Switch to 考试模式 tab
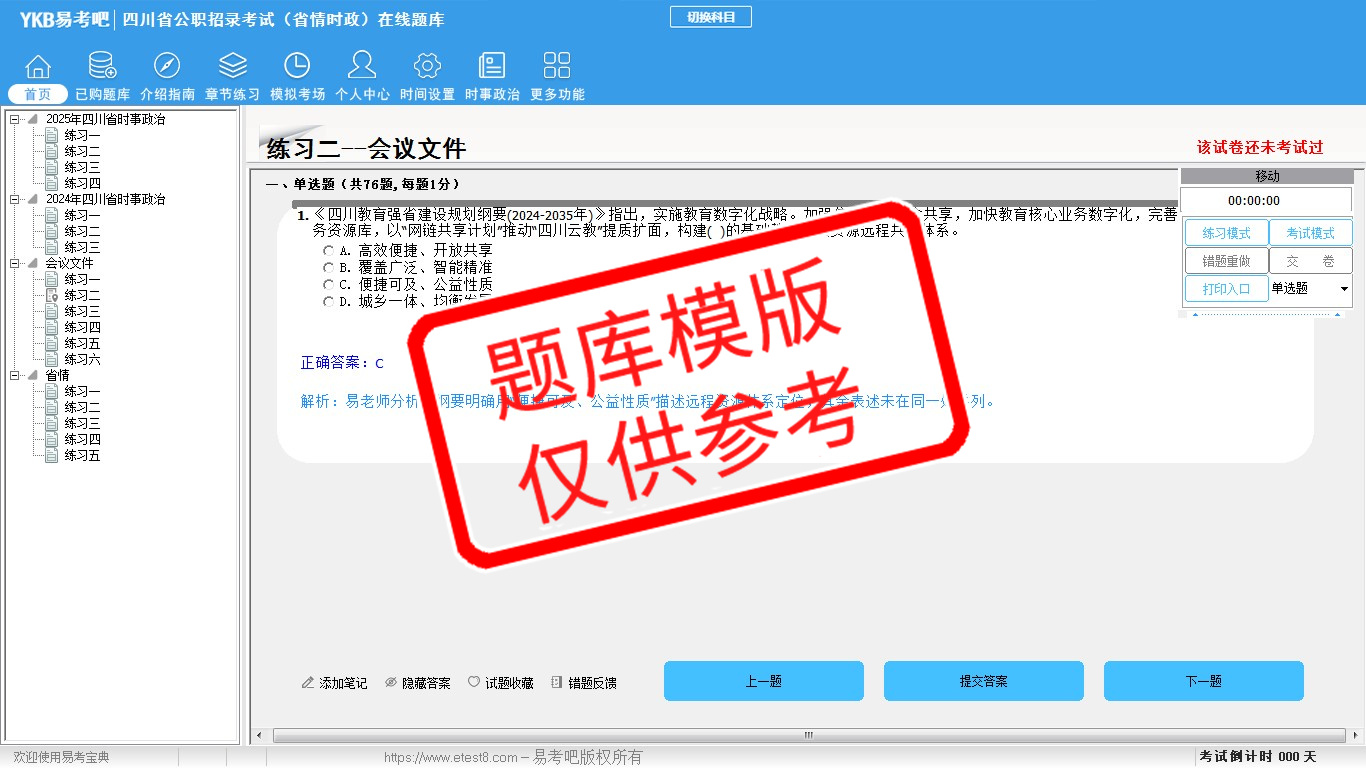The width and height of the screenshot is (1366, 768). pos(1310,233)
